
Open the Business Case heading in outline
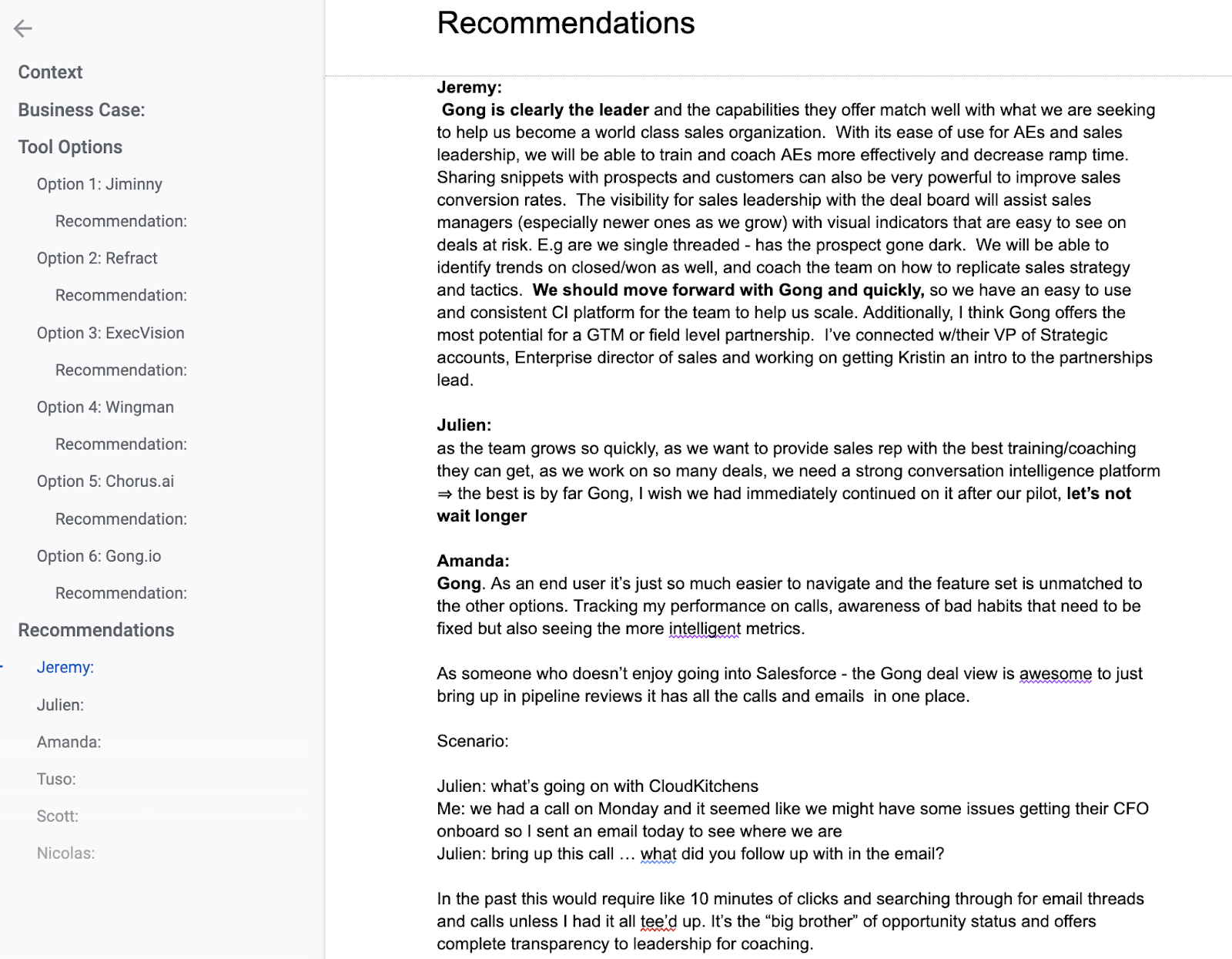point(82,110)
